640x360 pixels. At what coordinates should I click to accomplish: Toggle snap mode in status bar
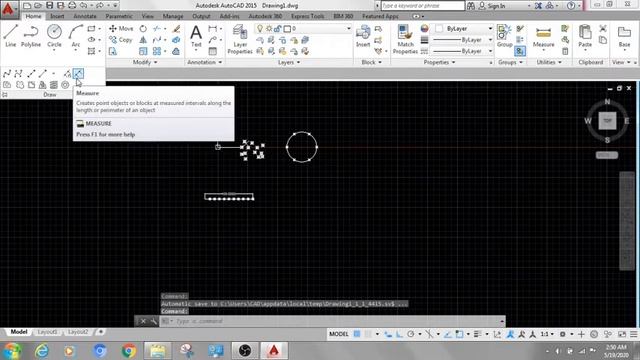368,334
